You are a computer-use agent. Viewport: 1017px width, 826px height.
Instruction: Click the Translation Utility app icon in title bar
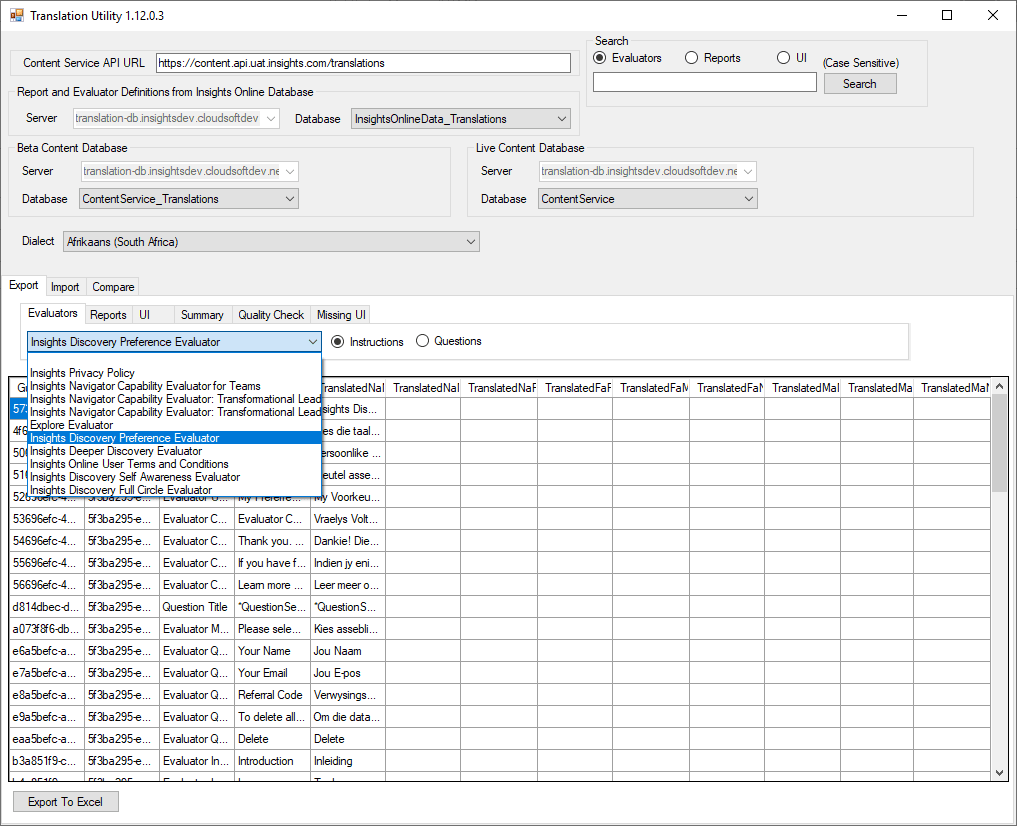pyautogui.click(x=16, y=15)
